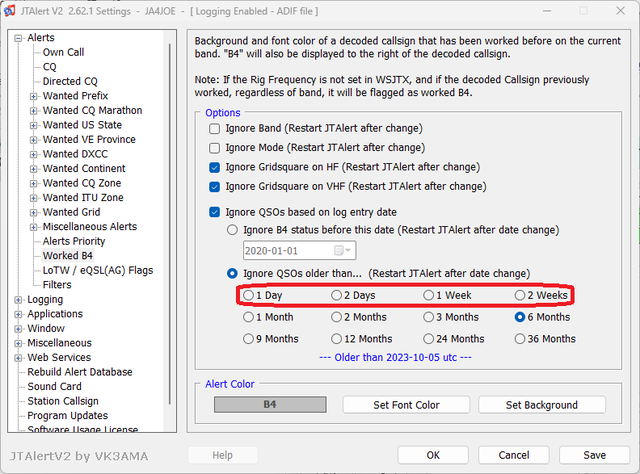The height and width of the screenshot is (474, 640).
Task: Expand the Window tree node
Action: (18, 329)
